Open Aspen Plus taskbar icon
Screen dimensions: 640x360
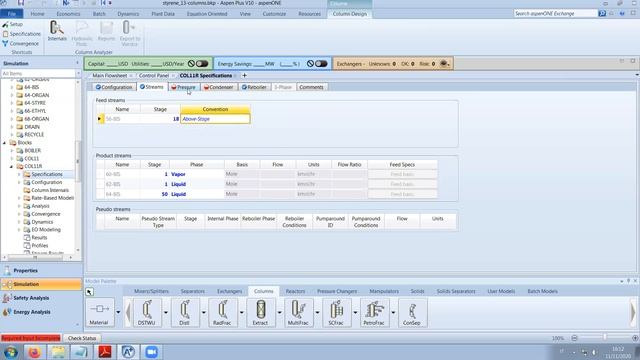128,352
